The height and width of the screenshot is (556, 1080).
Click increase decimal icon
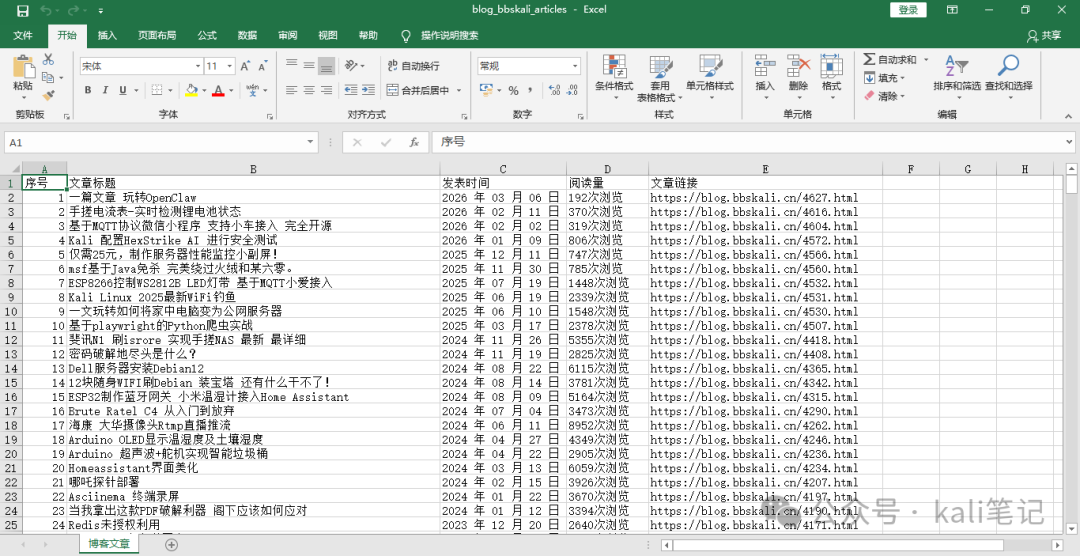tap(554, 90)
